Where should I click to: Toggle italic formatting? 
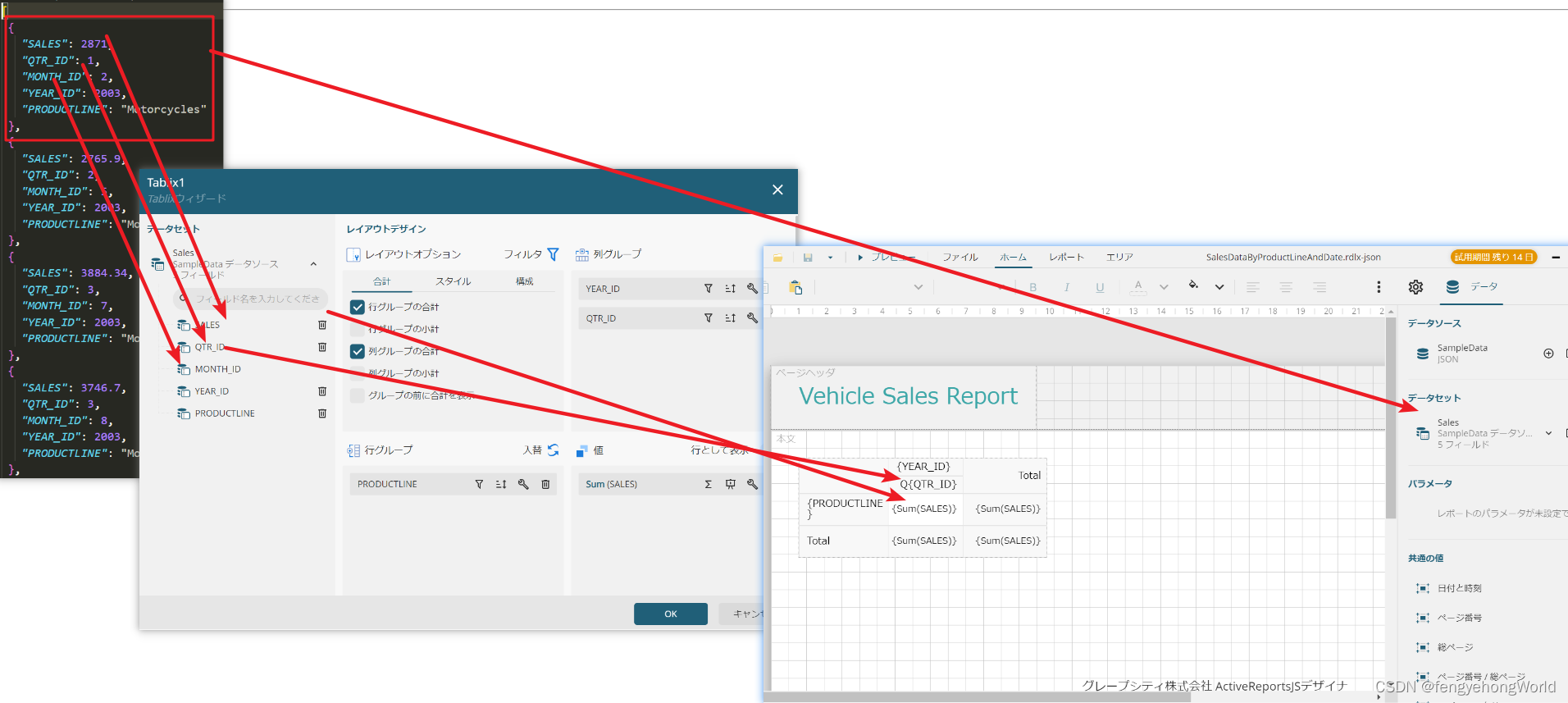(x=1066, y=287)
